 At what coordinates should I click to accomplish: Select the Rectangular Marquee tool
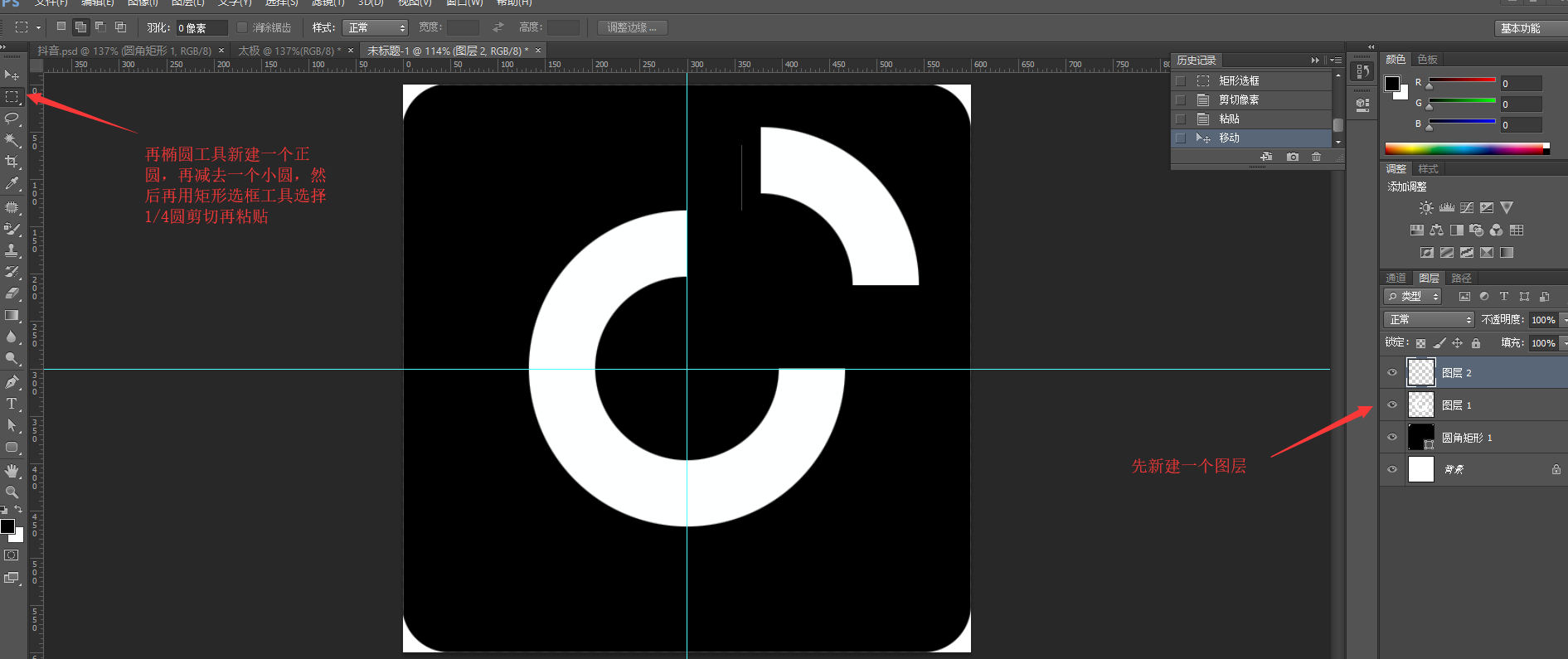[x=12, y=97]
